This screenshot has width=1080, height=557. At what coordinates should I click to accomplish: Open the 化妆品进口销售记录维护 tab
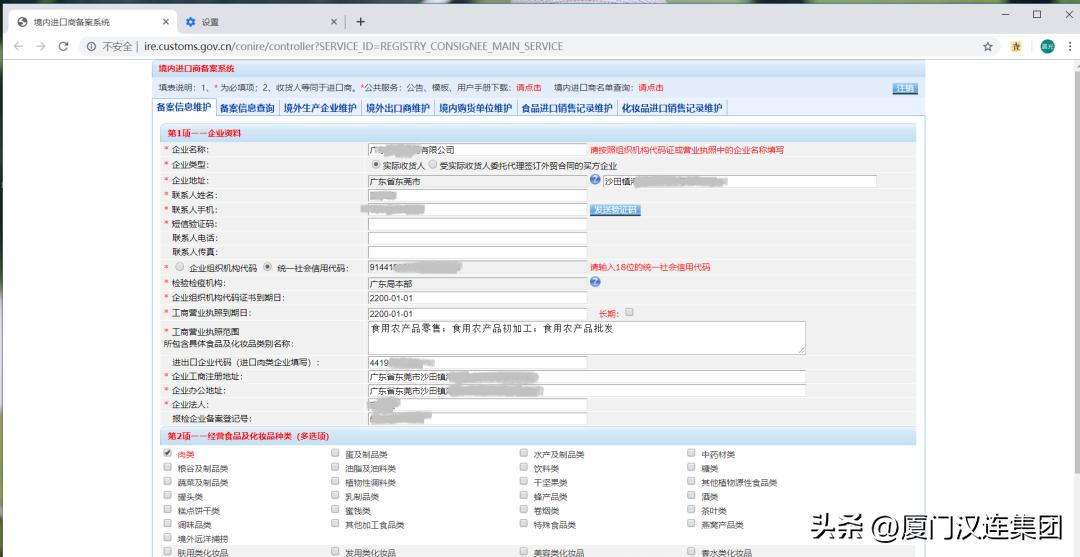672,108
